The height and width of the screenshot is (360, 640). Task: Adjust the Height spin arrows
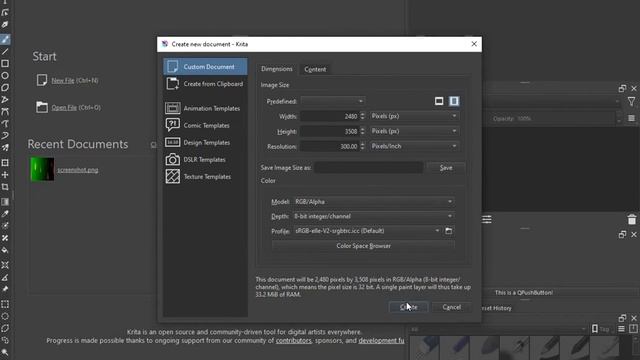click(362, 131)
